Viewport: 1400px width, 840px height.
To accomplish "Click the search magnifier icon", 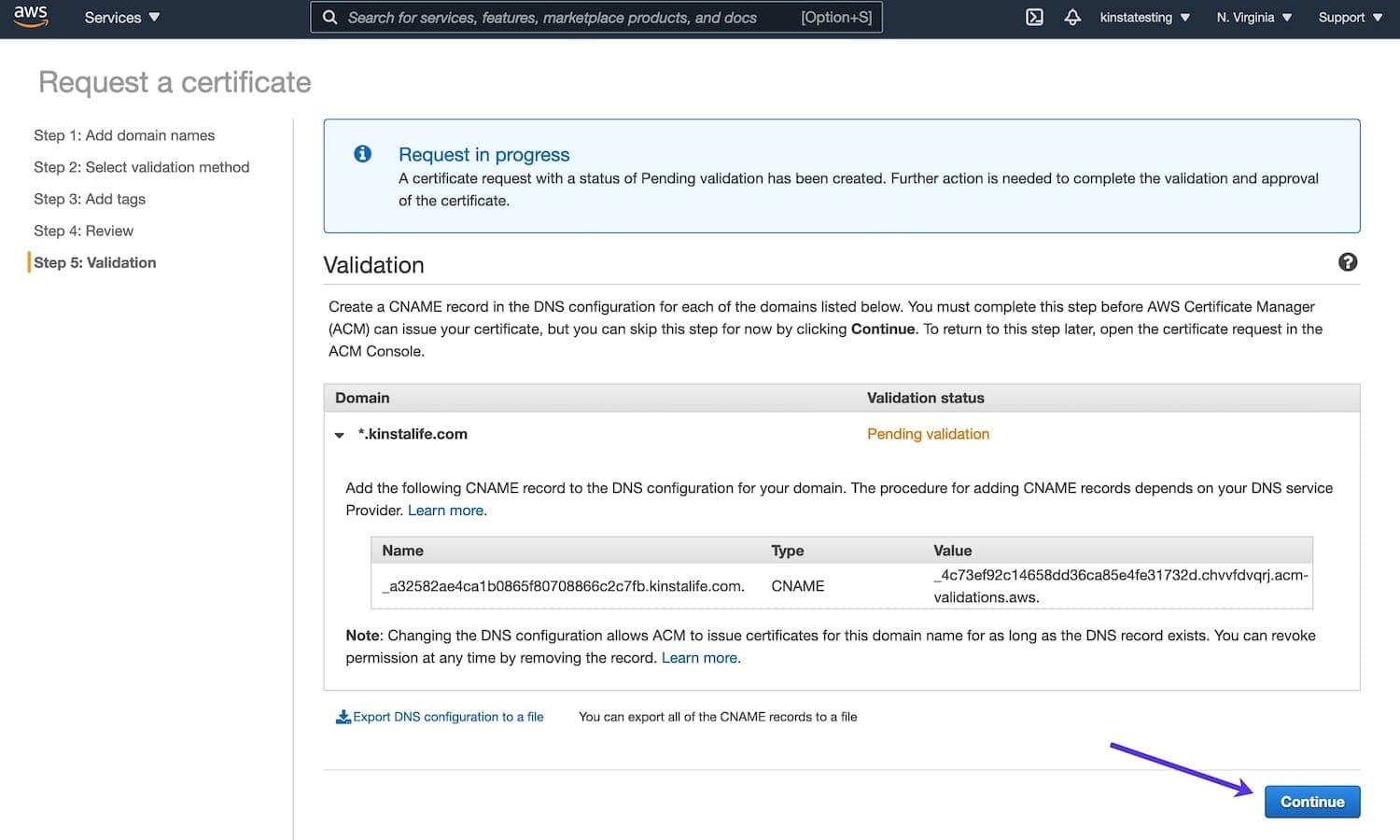I will pos(329,17).
